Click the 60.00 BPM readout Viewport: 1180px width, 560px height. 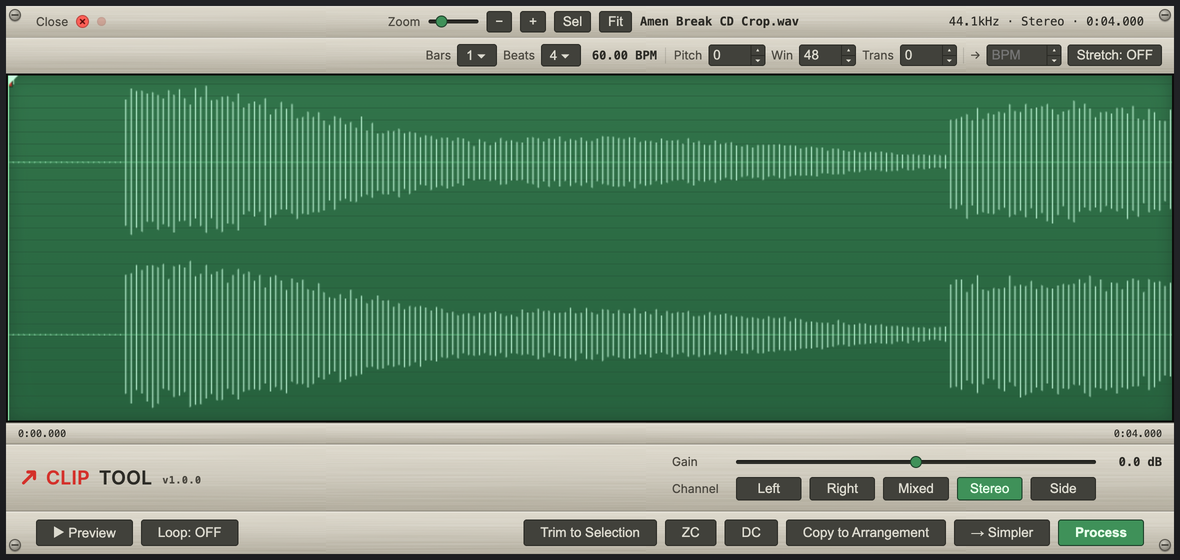625,55
